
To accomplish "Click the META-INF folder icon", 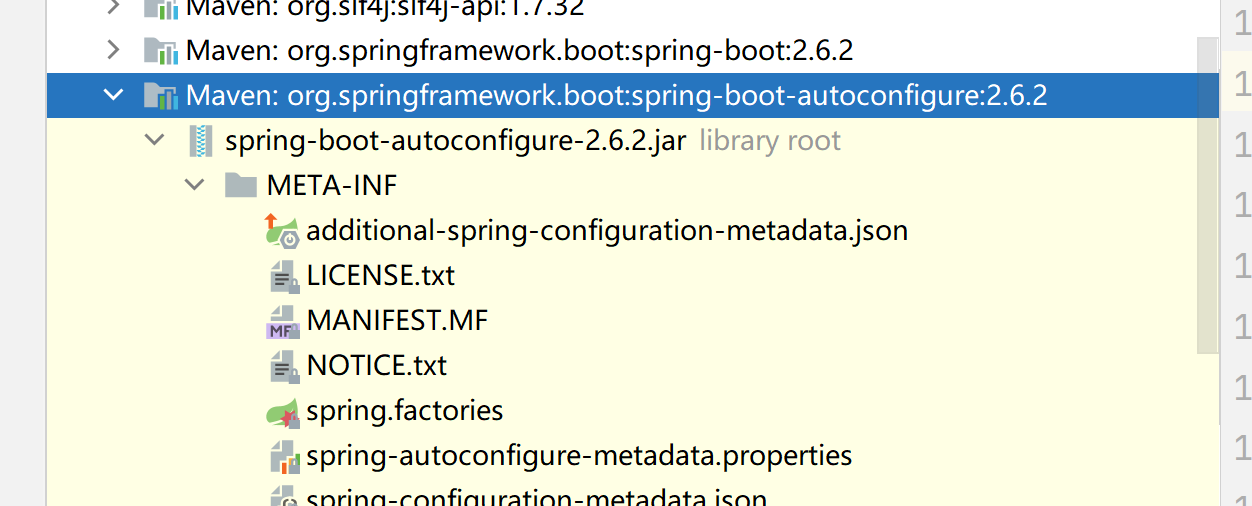I will 241,185.
